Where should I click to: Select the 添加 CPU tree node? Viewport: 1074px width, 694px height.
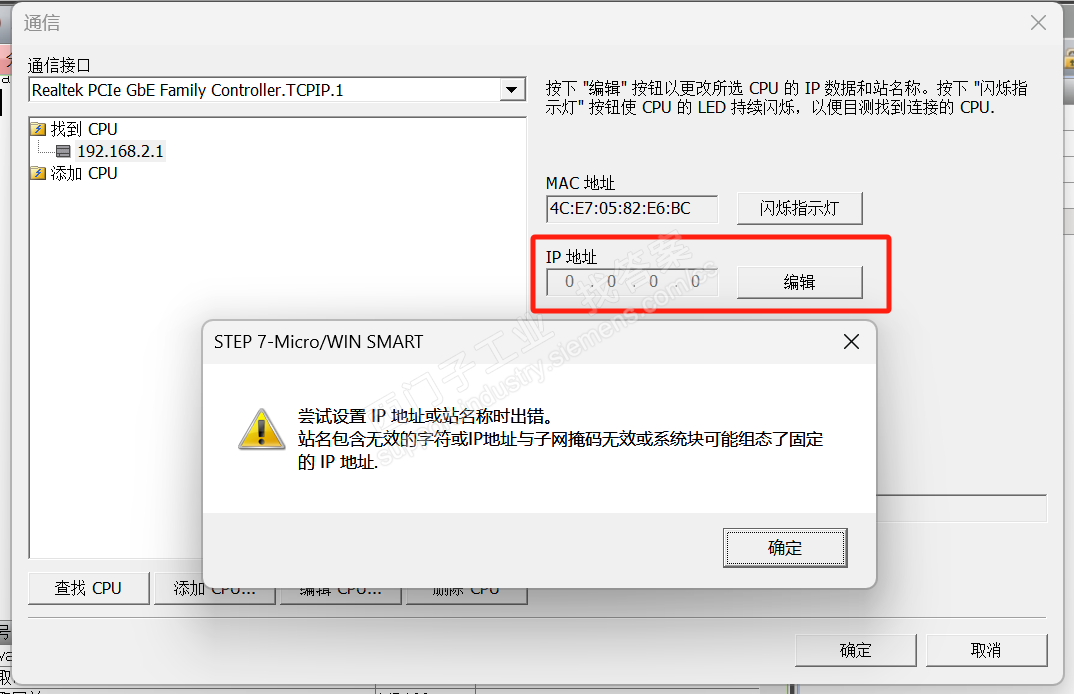84,173
